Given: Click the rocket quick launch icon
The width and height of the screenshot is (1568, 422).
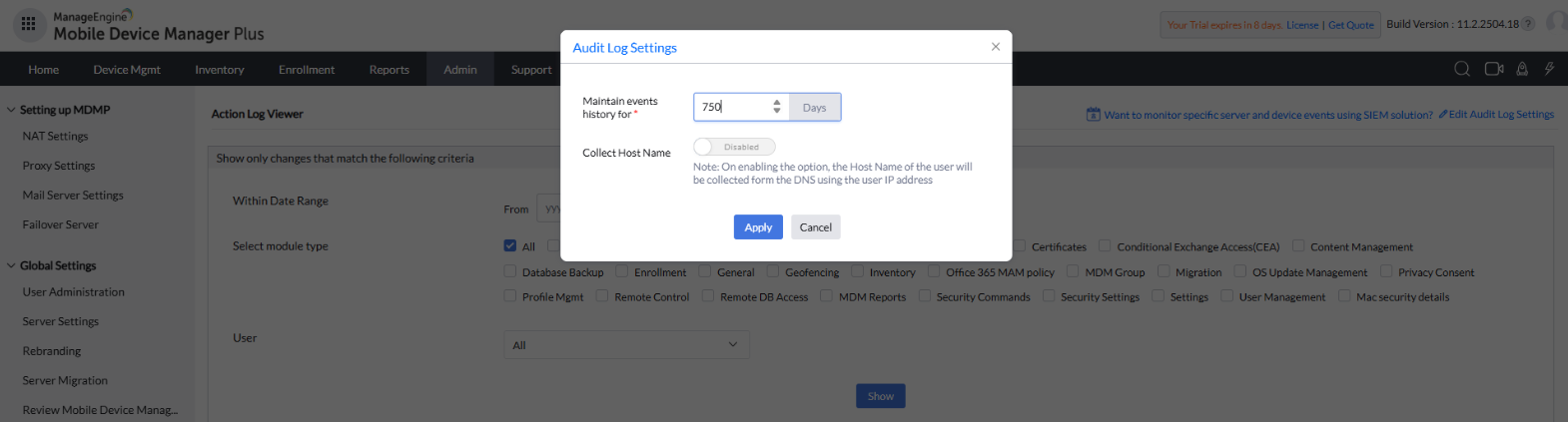Looking at the screenshot, I should pyautogui.click(x=1522, y=69).
